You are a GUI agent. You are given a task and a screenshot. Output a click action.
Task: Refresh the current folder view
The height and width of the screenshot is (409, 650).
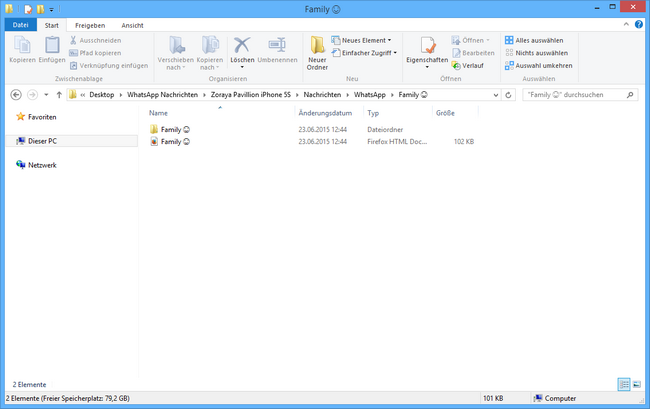tap(509, 95)
